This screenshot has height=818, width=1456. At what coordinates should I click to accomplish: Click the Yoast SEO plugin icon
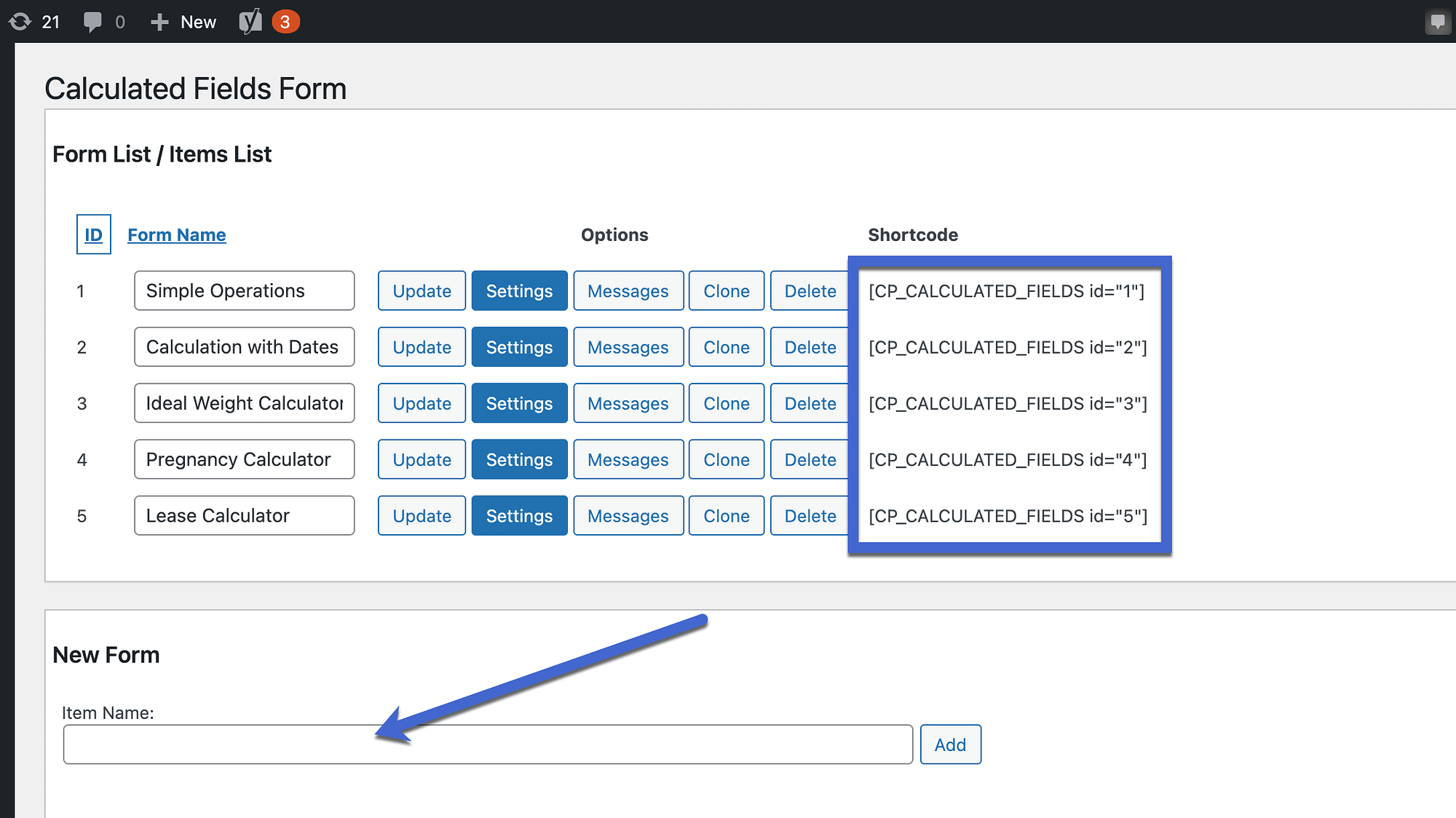point(252,20)
